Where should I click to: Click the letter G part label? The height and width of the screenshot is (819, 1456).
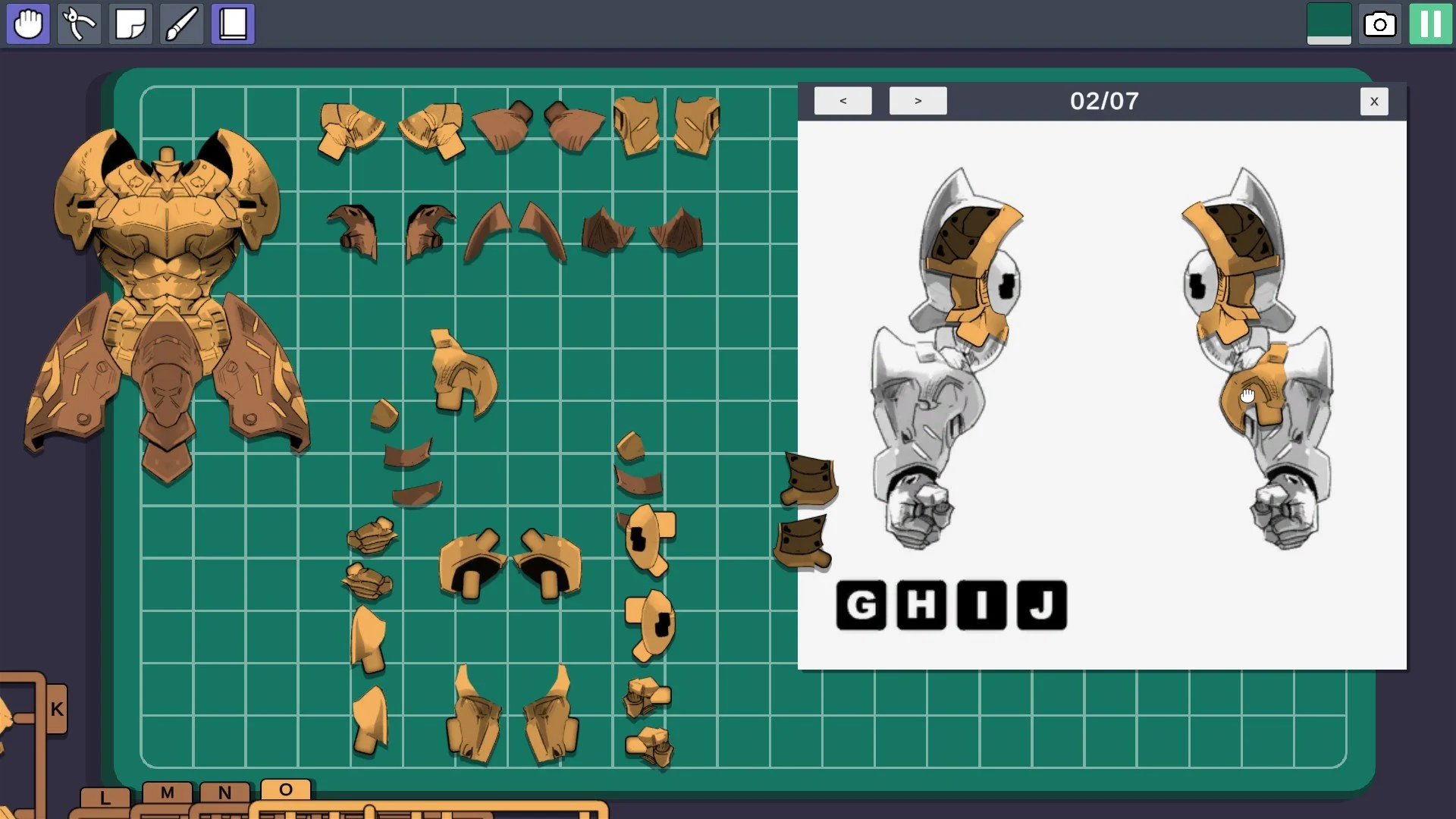coord(861,604)
